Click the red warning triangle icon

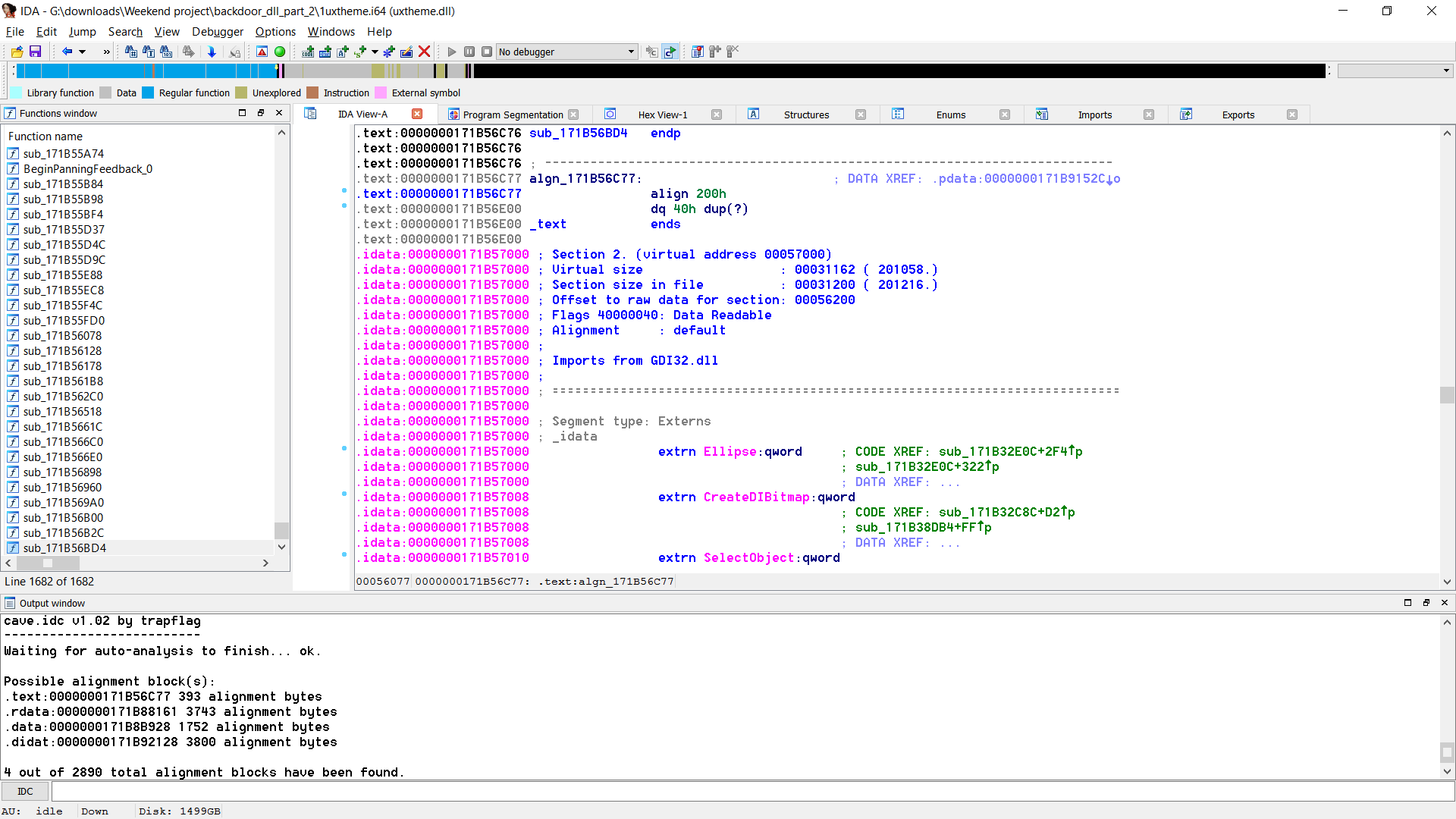click(x=262, y=52)
